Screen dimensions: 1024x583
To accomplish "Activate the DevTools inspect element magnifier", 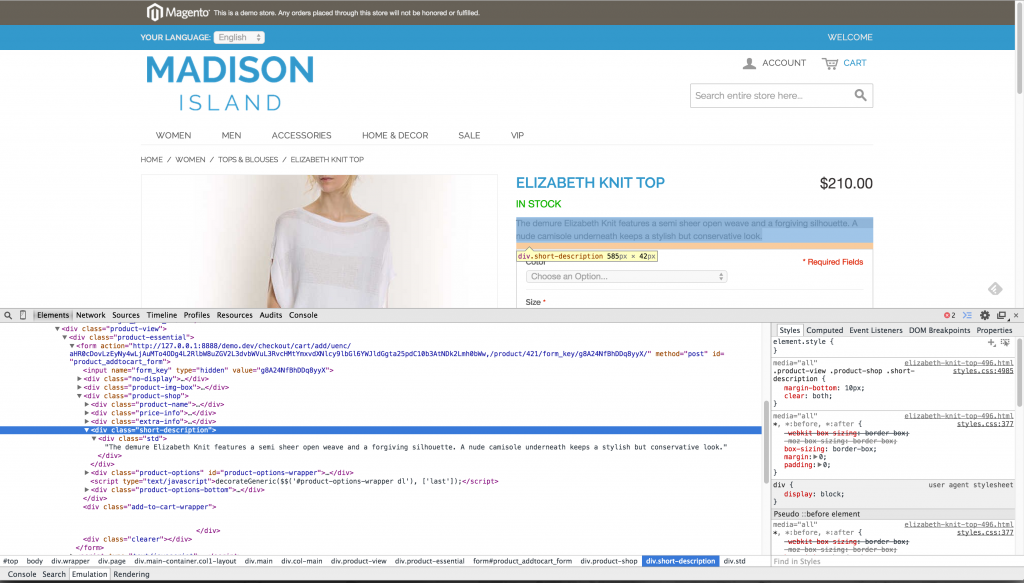I will [x=8, y=315].
